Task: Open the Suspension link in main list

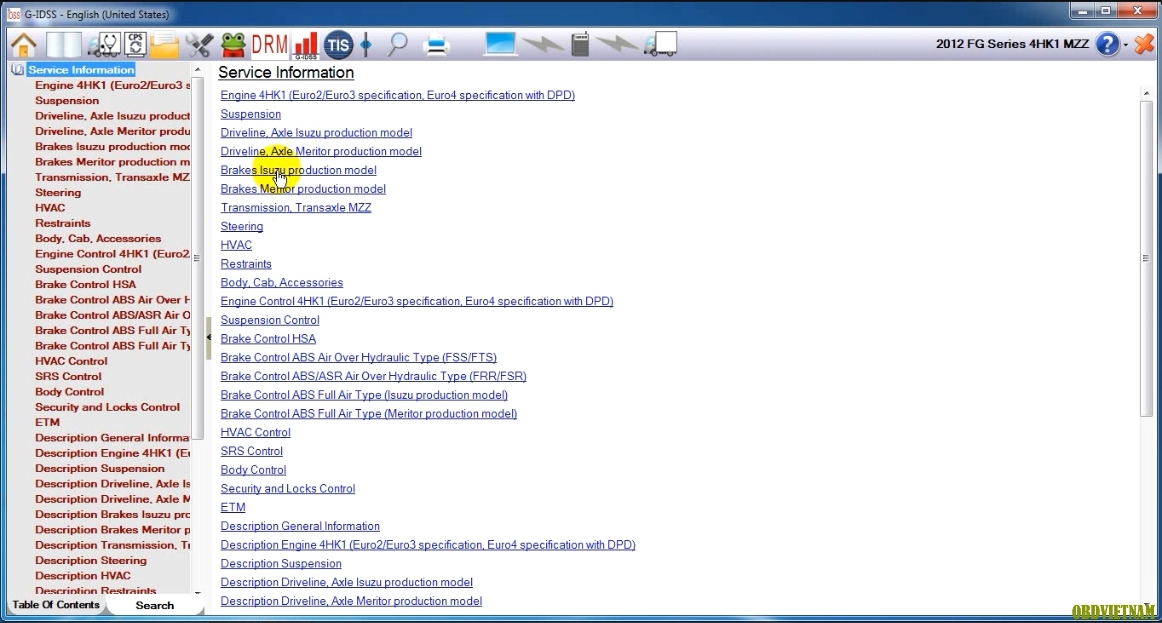Action: pyautogui.click(x=250, y=114)
